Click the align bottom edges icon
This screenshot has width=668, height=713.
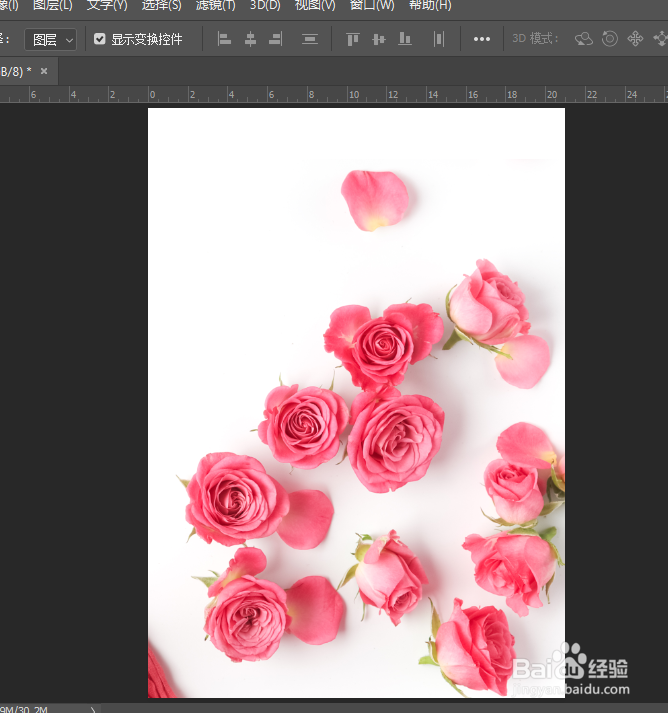click(404, 39)
